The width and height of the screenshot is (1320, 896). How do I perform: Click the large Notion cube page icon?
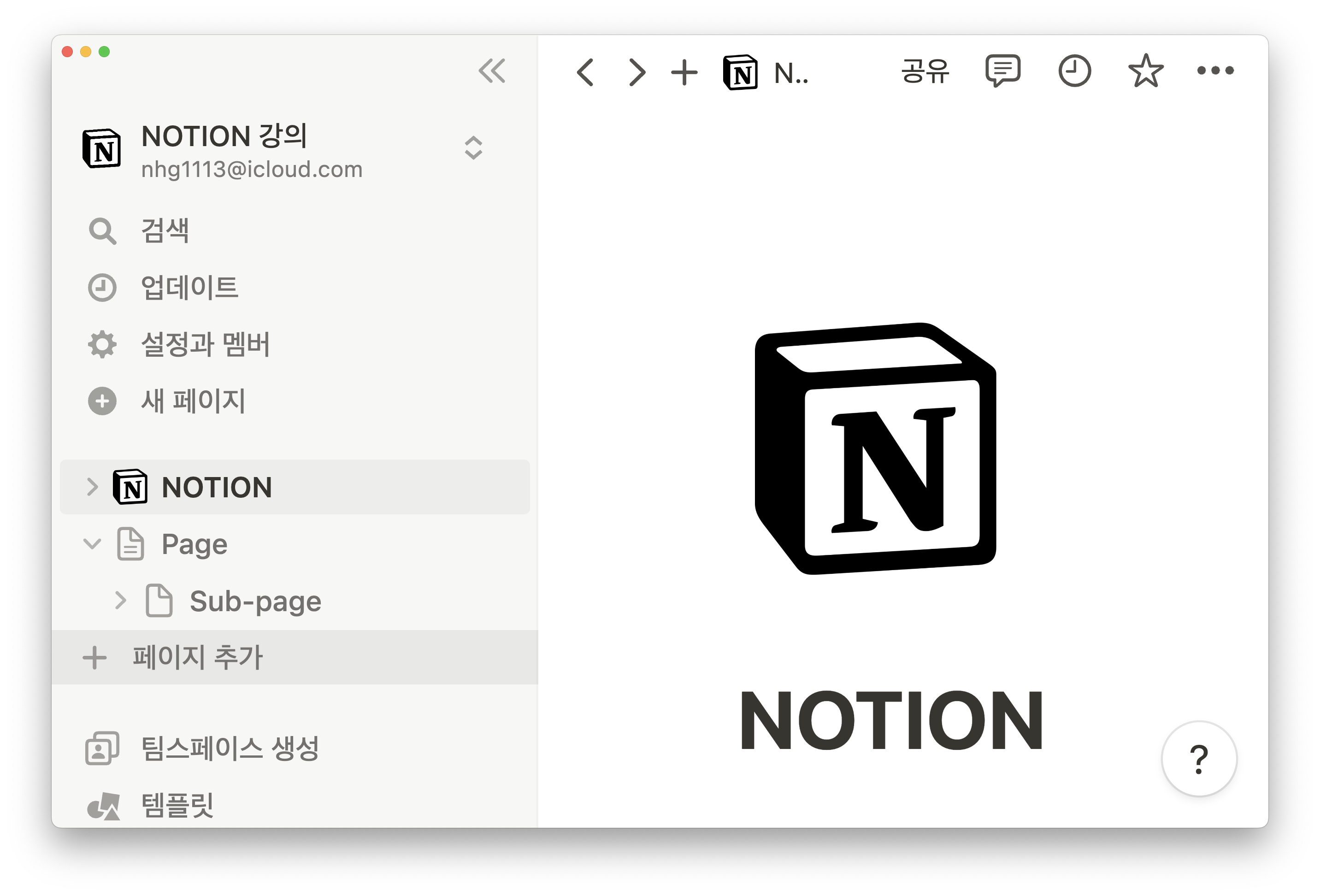click(875, 449)
